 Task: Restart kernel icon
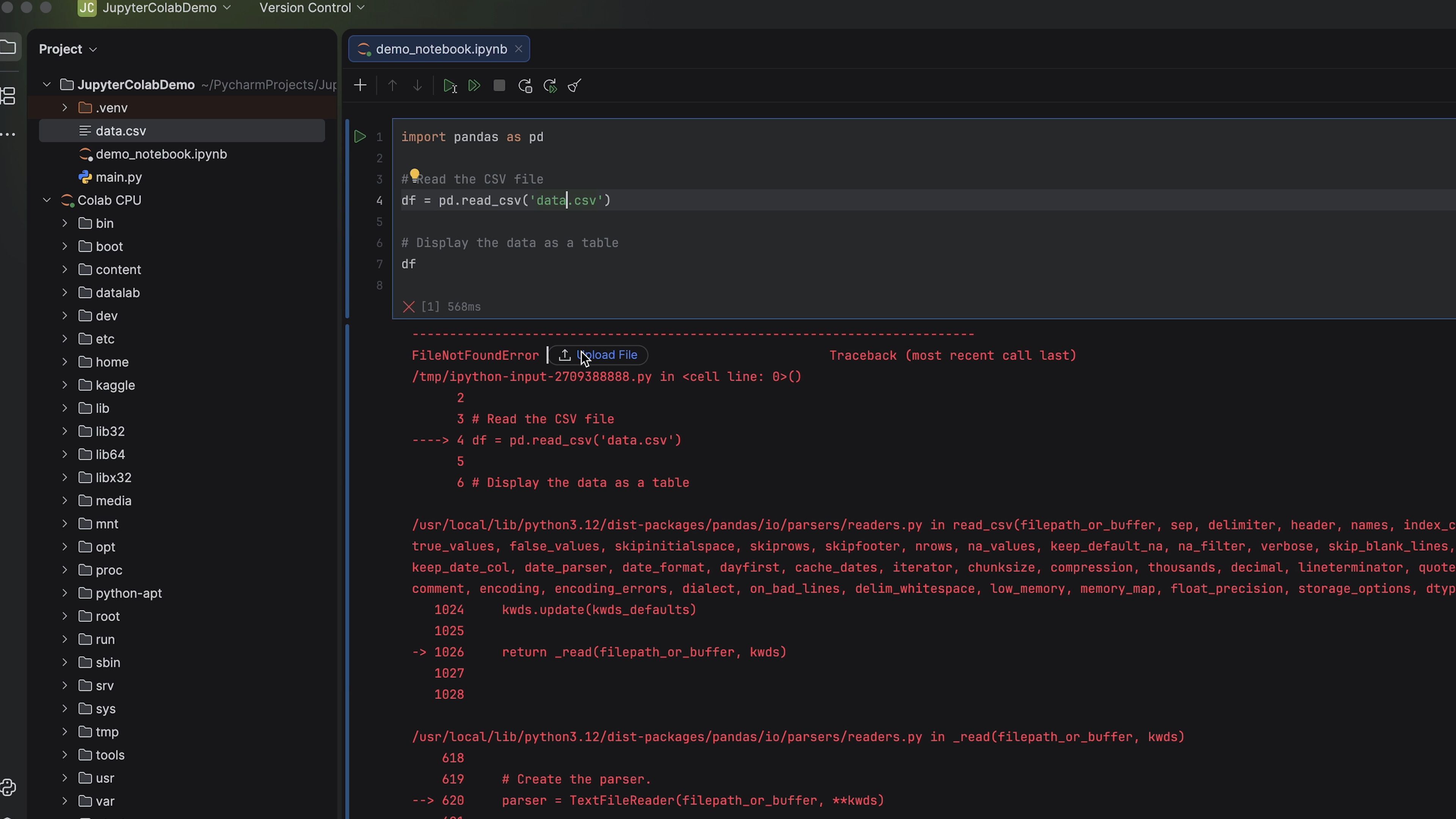pos(525,86)
